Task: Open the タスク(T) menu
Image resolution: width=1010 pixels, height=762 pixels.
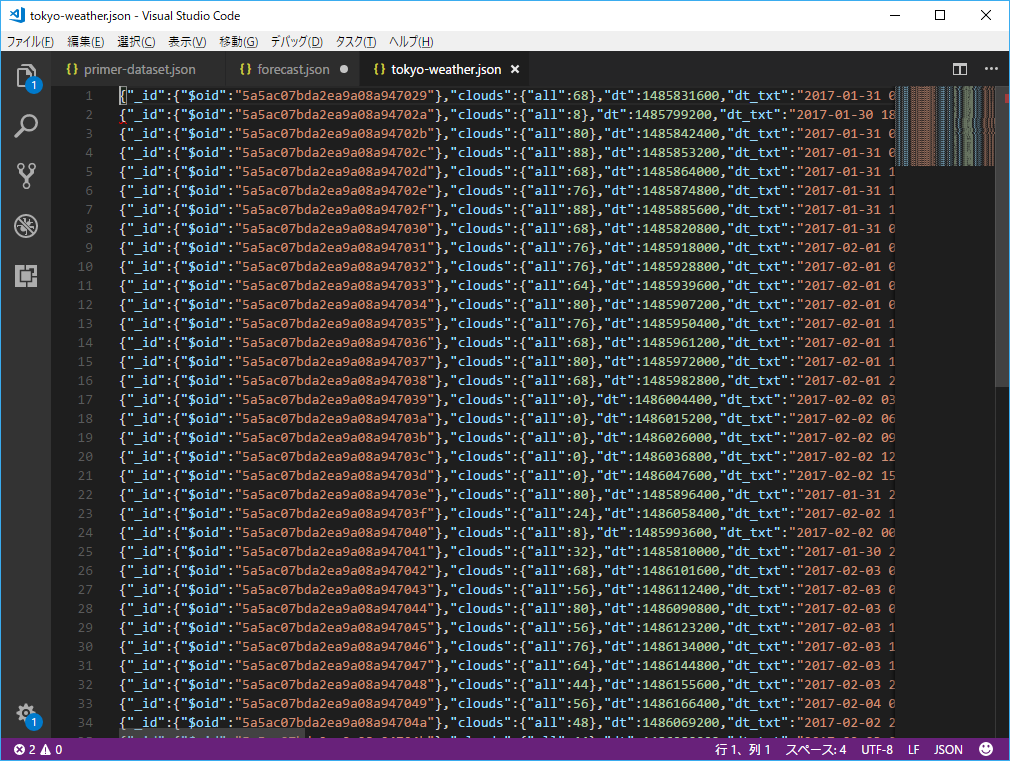Action: pos(356,42)
